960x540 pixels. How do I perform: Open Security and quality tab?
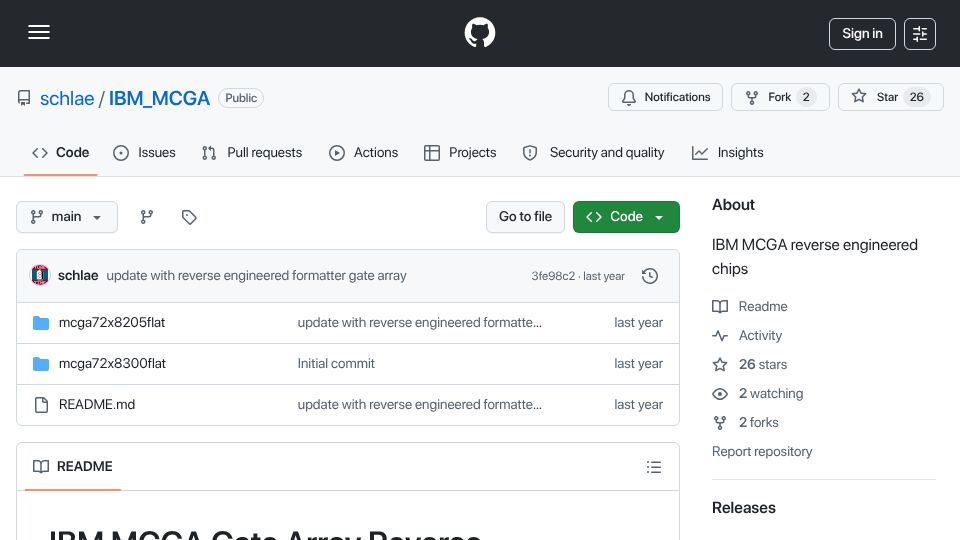[593, 152]
